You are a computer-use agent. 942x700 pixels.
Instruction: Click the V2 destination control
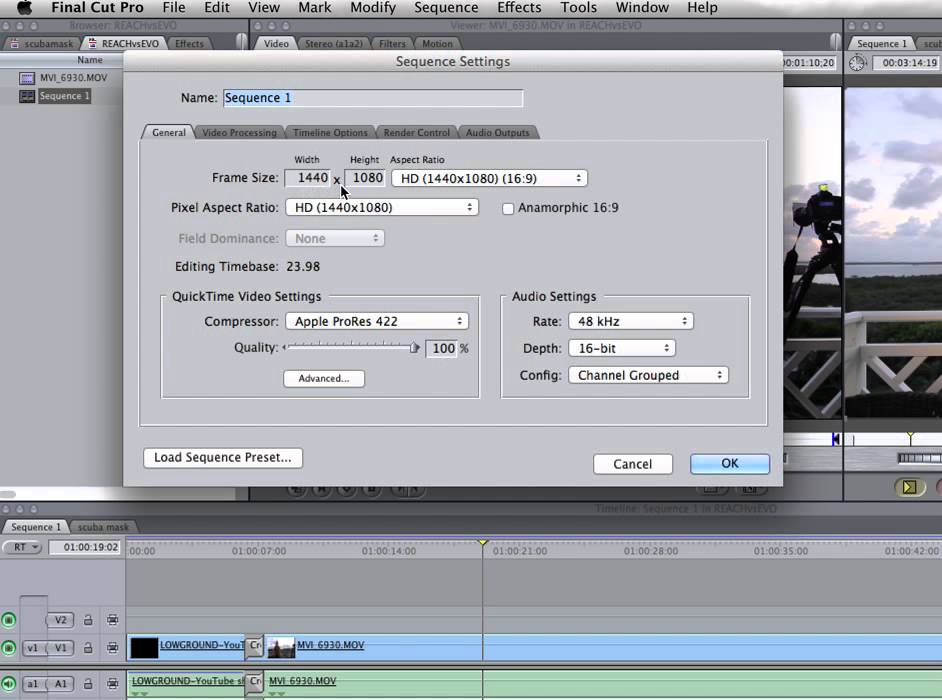[60, 619]
